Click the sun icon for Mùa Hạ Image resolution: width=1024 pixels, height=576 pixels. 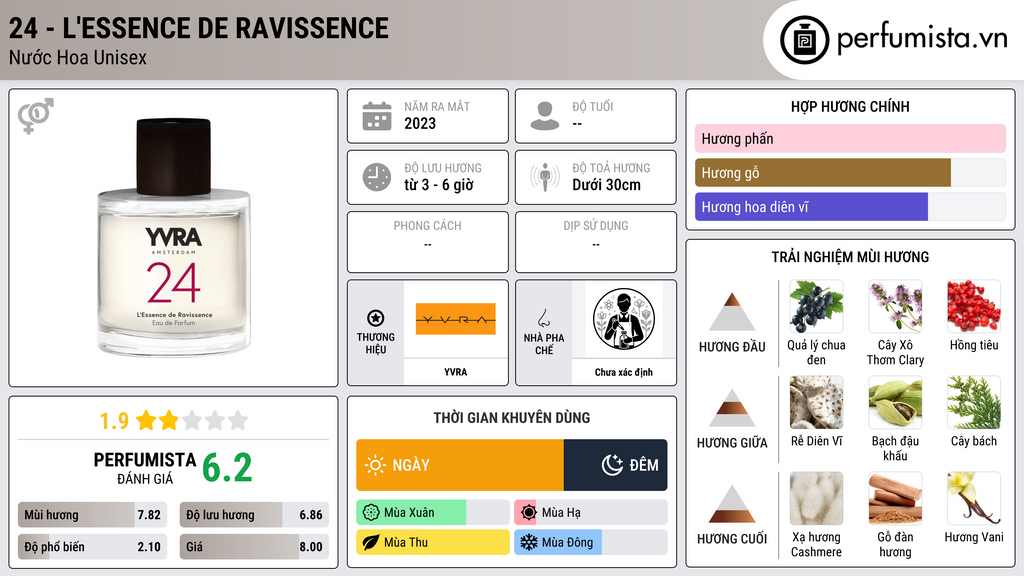pyautogui.click(x=529, y=513)
